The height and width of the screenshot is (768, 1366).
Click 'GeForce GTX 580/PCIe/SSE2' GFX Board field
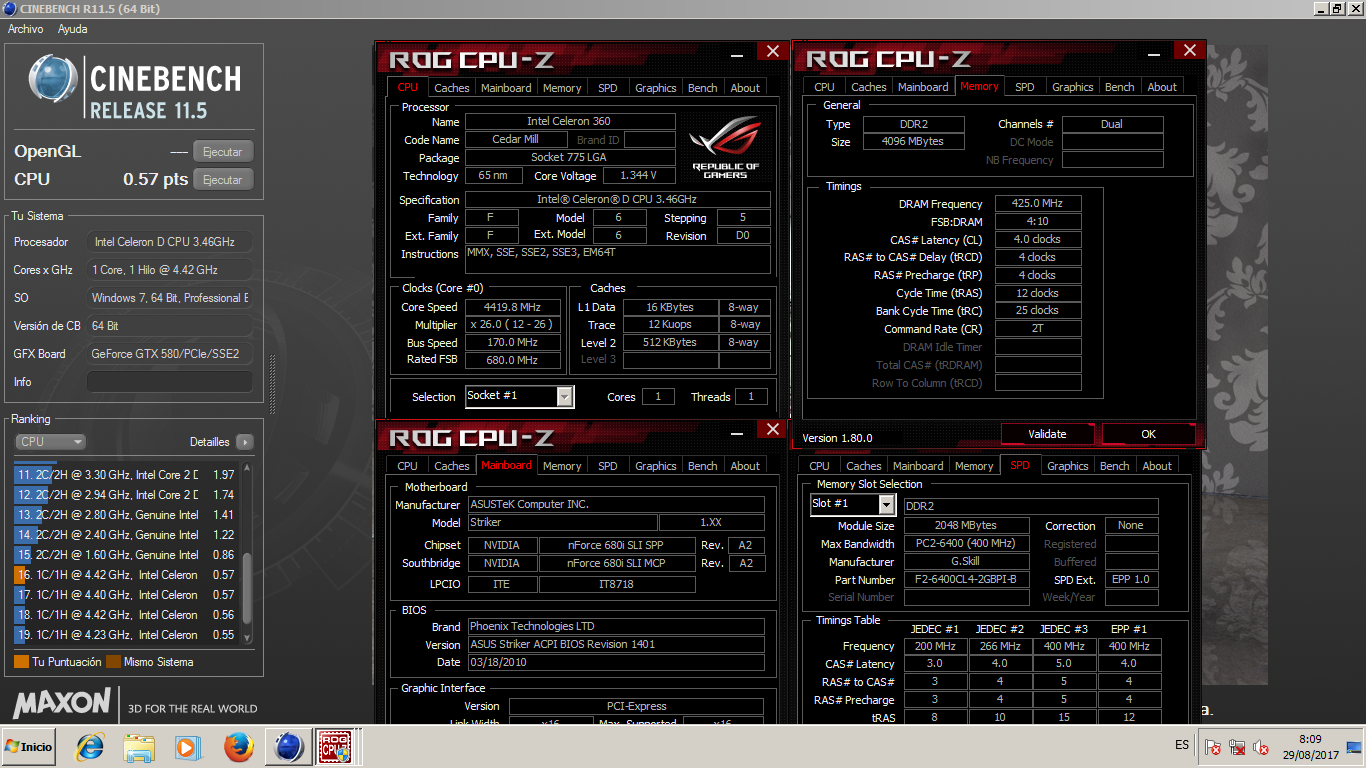pyautogui.click(x=169, y=354)
